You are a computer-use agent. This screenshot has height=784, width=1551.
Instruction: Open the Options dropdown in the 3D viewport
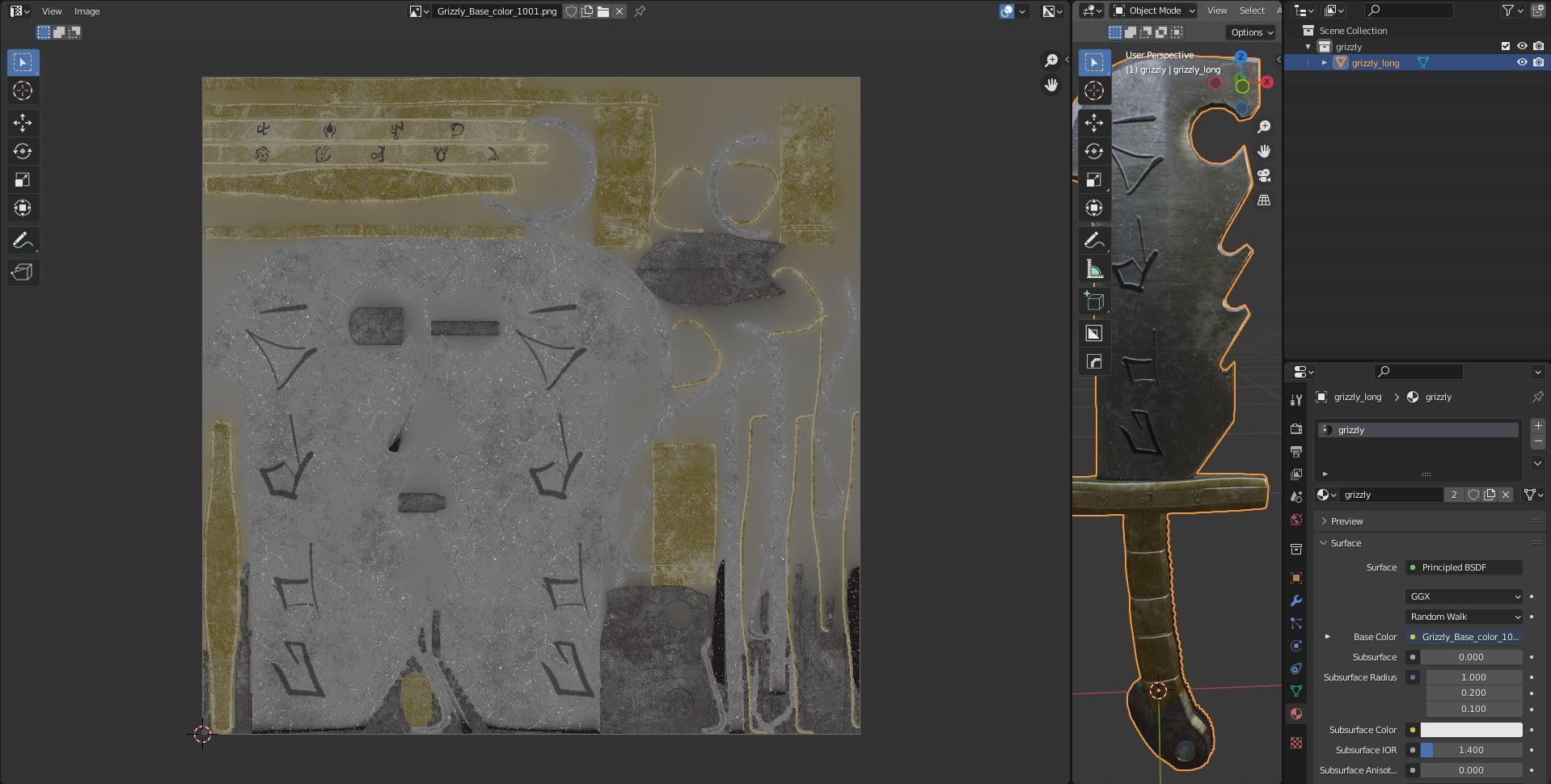[x=1251, y=32]
